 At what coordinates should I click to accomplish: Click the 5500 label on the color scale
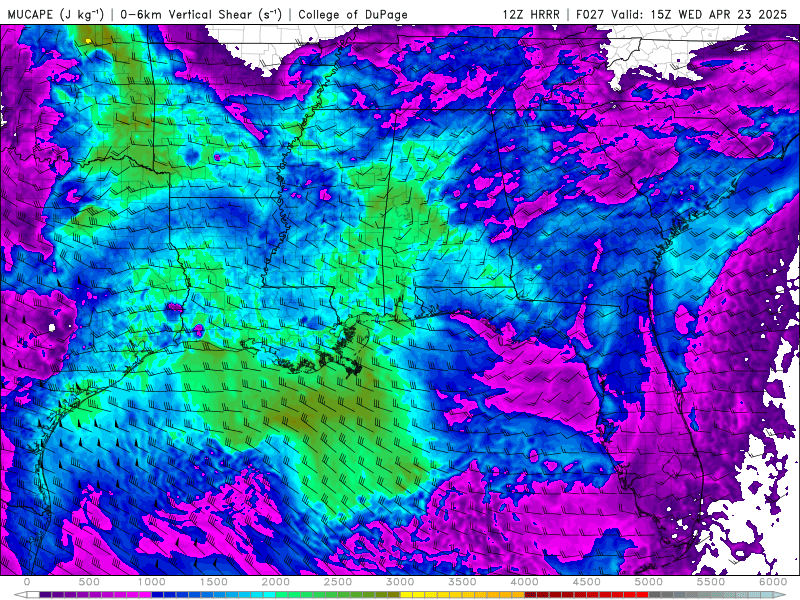coord(711,582)
